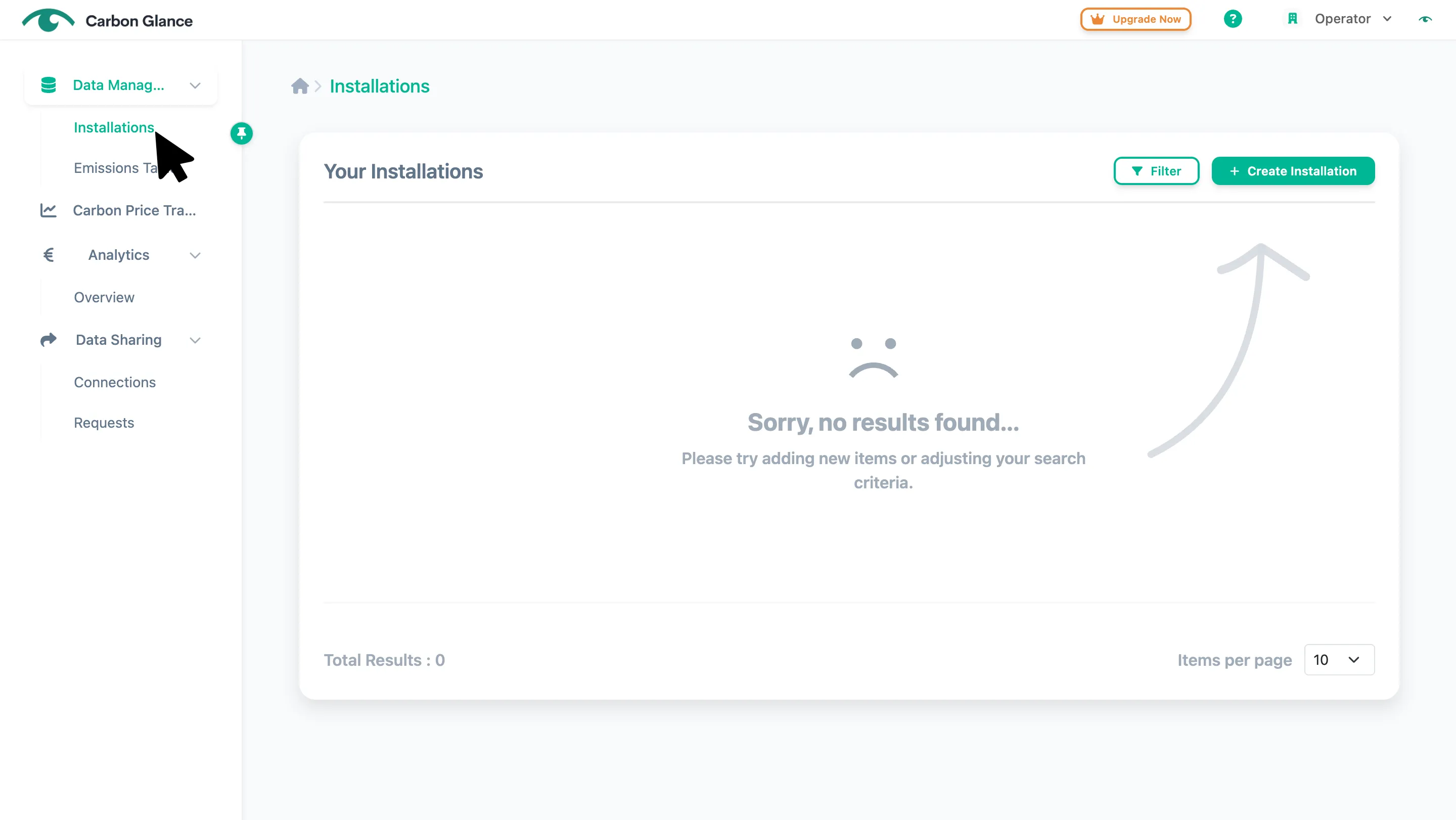The width and height of the screenshot is (1456, 820).
Task: Collapse the Analytics section chevron
Action: (x=195, y=255)
